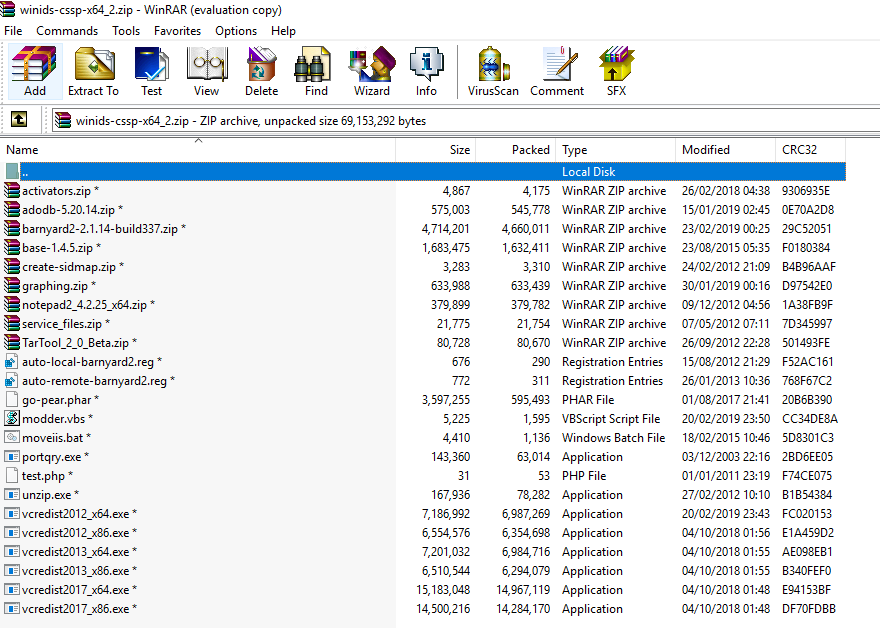
Task: Open the File menu
Action: point(13,30)
